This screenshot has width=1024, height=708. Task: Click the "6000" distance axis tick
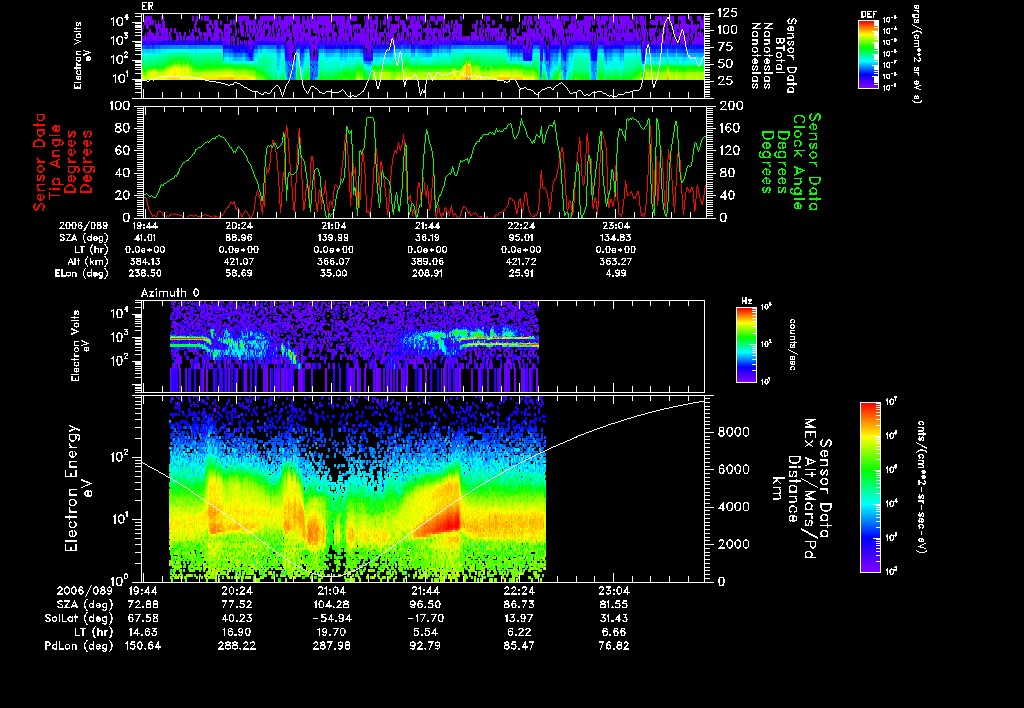pyautogui.click(x=734, y=470)
